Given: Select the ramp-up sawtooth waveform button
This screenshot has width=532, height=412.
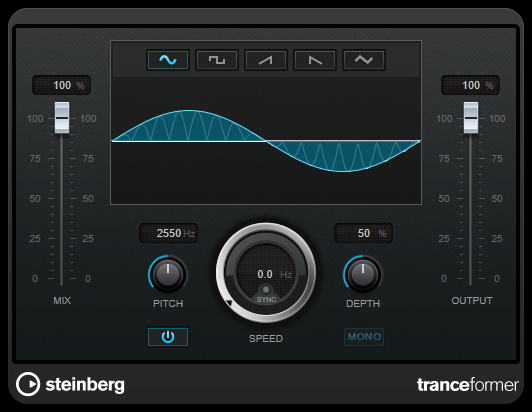Looking at the screenshot, I should coord(266,60).
